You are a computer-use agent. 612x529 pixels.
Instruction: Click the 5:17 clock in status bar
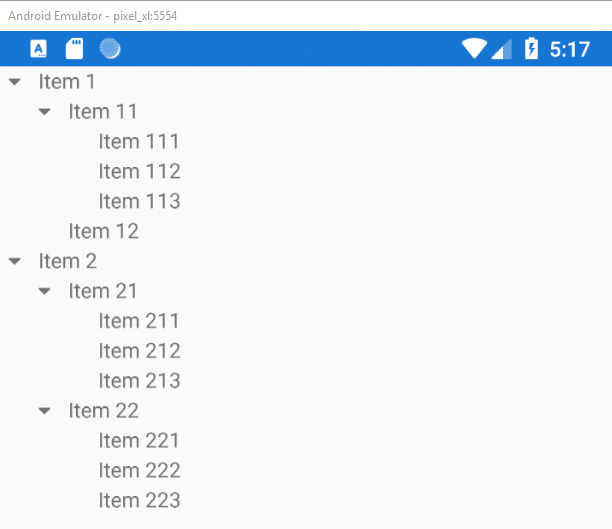[x=570, y=48]
